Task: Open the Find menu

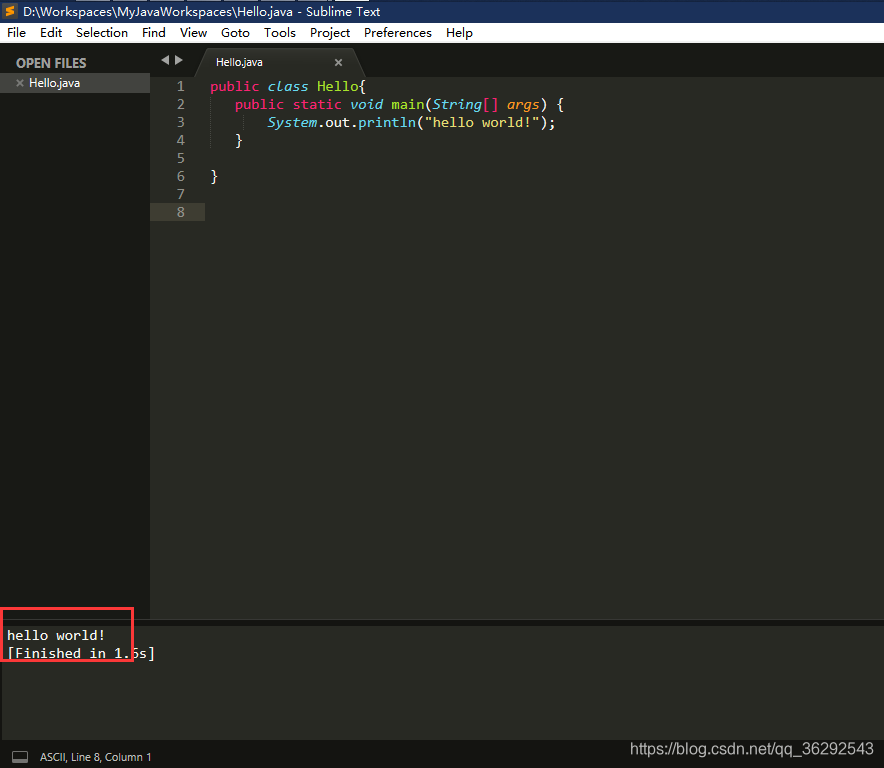Action: [153, 32]
